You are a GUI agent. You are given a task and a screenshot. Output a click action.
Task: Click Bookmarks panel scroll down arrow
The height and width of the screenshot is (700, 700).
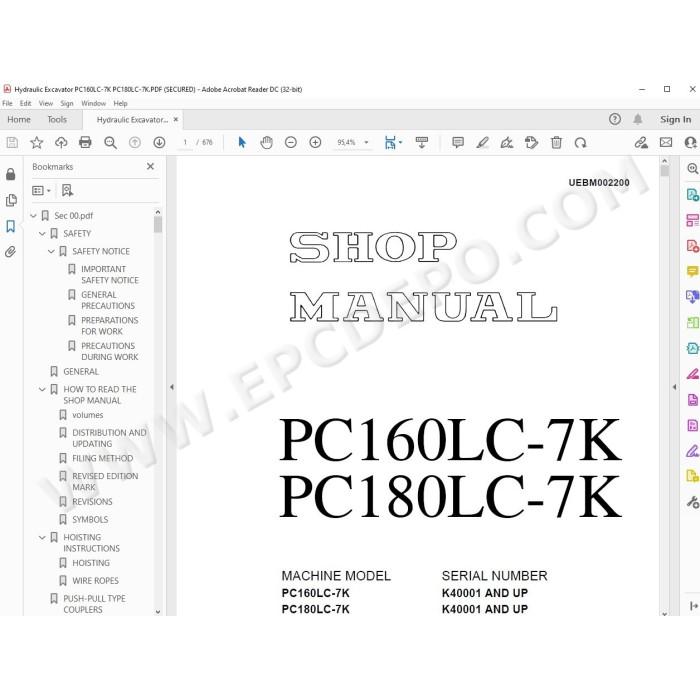158,612
